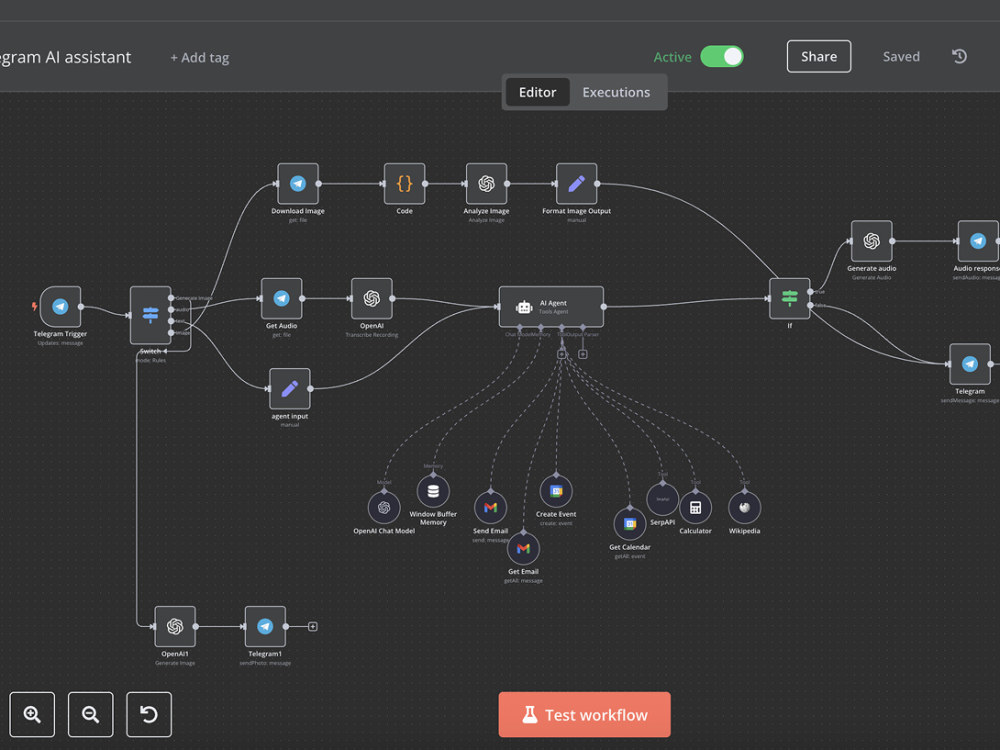Open the OpenAI1 Generate Image node
Screen dimensions: 1000x750
point(175,626)
